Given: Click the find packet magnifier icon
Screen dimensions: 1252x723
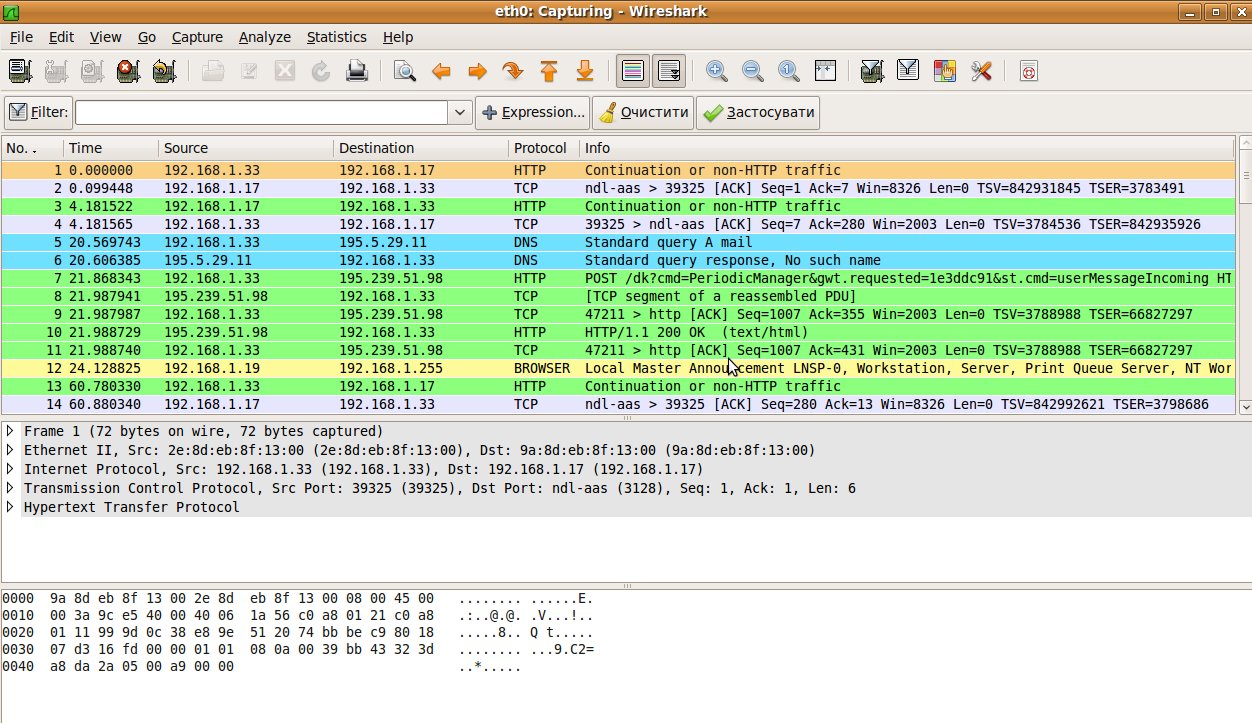Looking at the screenshot, I should (x=405, y=71).
